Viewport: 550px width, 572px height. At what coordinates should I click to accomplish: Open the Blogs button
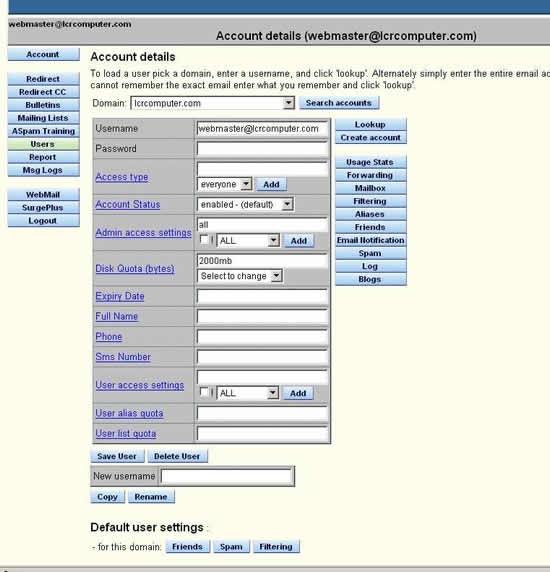pos(371,279)
